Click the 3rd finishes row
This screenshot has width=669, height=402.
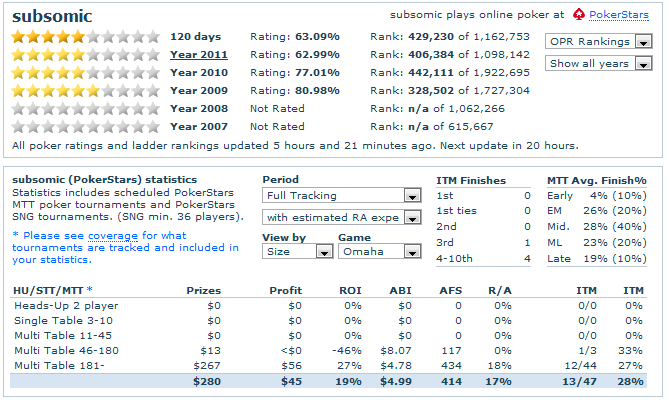pos(483,242)
